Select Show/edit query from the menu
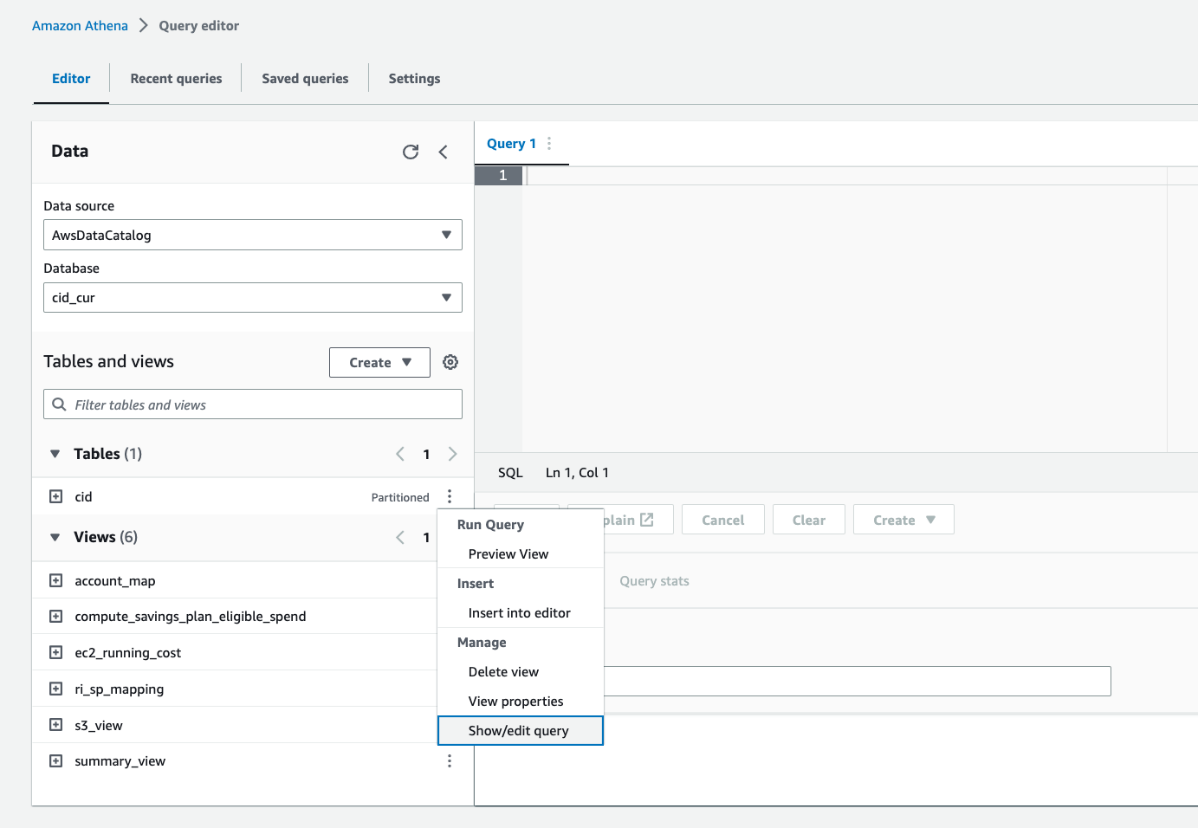1198x828 pixels. tap(520, 730)
